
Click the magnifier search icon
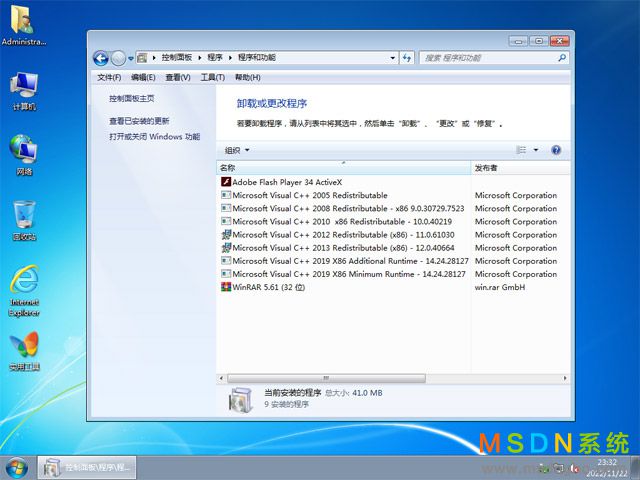point(562,58)
